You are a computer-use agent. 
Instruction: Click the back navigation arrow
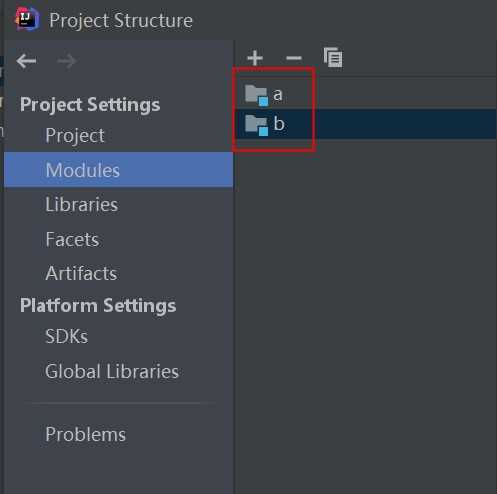(x=26, y=61)
